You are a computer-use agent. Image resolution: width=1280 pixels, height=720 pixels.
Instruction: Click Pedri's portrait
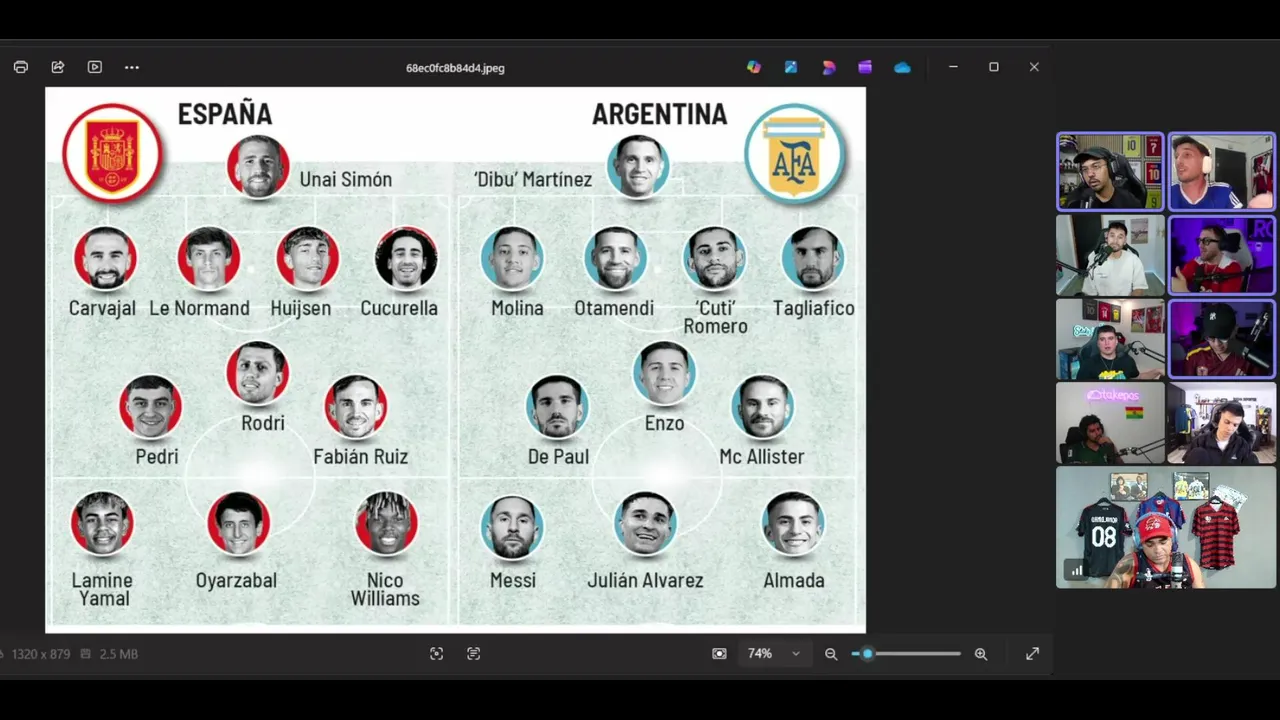151,406
